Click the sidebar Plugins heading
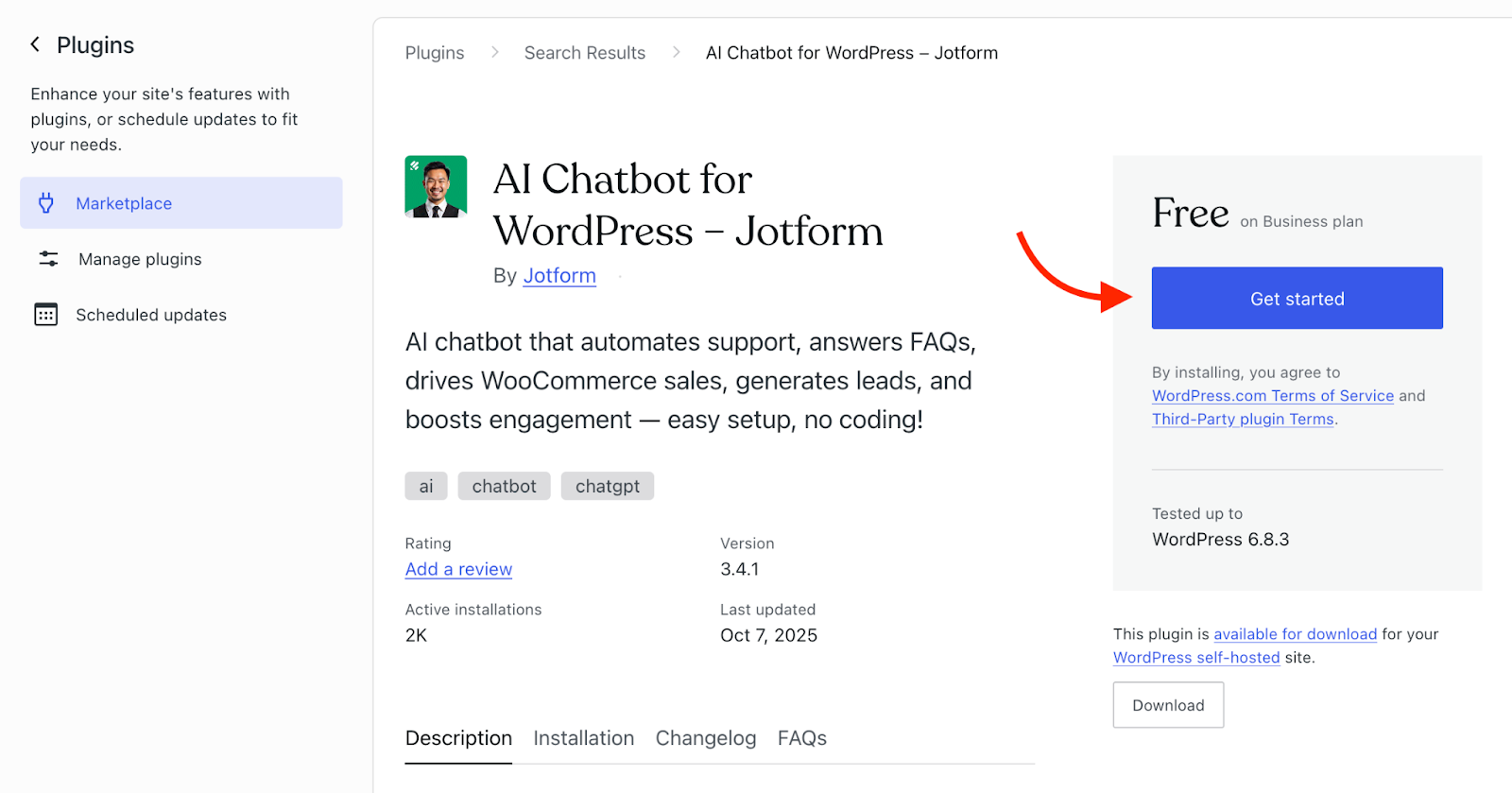 coord(95,44)
